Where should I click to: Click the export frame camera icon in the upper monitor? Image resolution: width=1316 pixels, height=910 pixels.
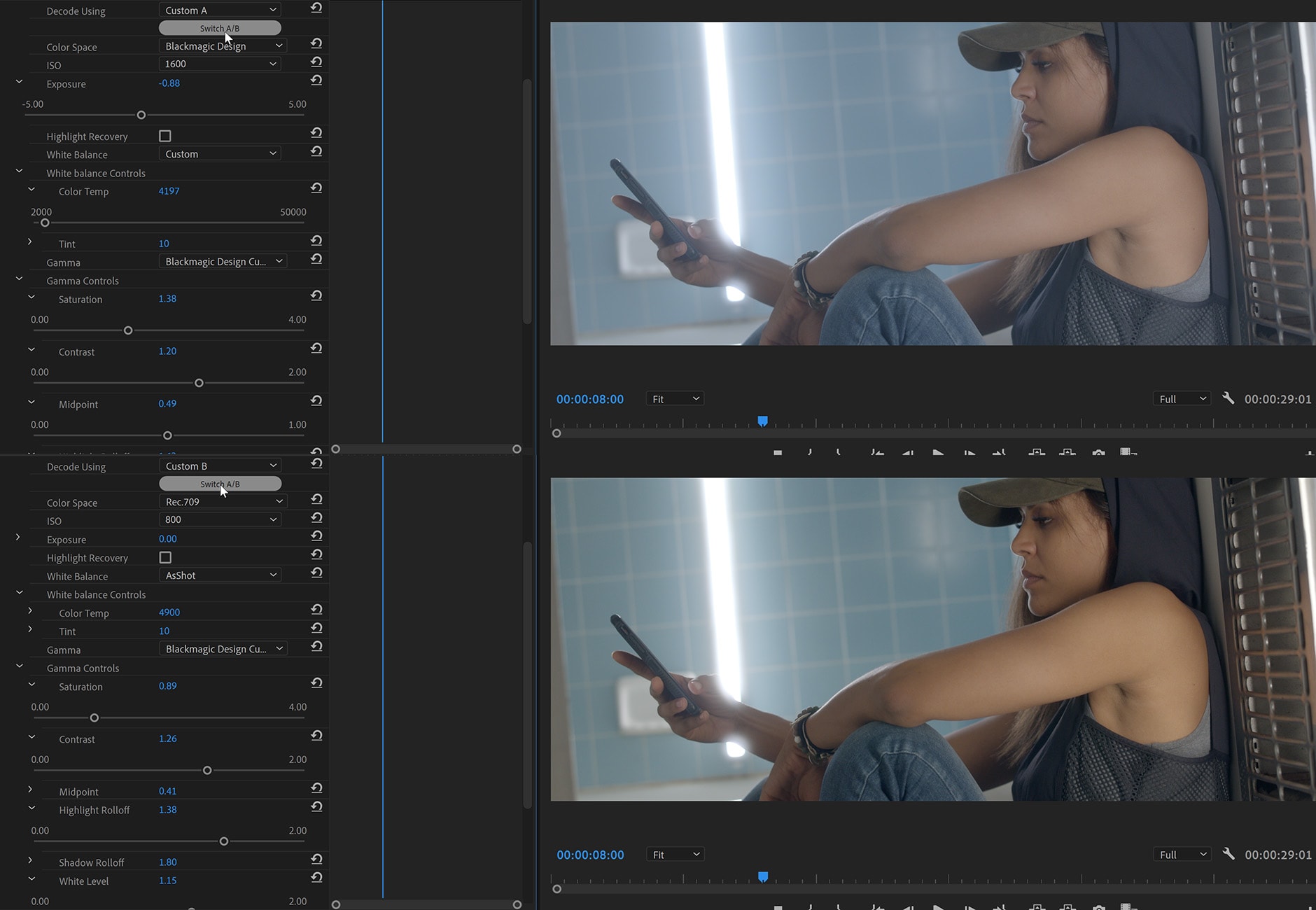click(1098, 452)
